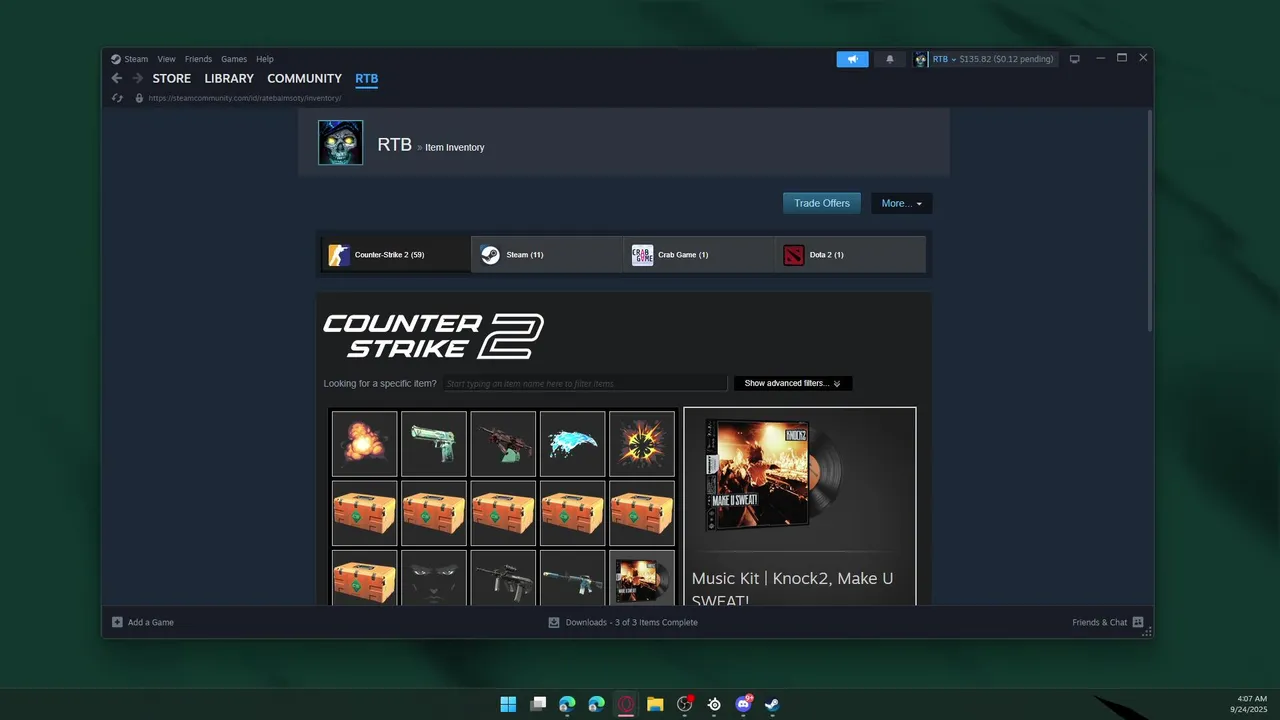
Task: Select the Music Kit thumbnail in grid
Action: click(642, 578)
